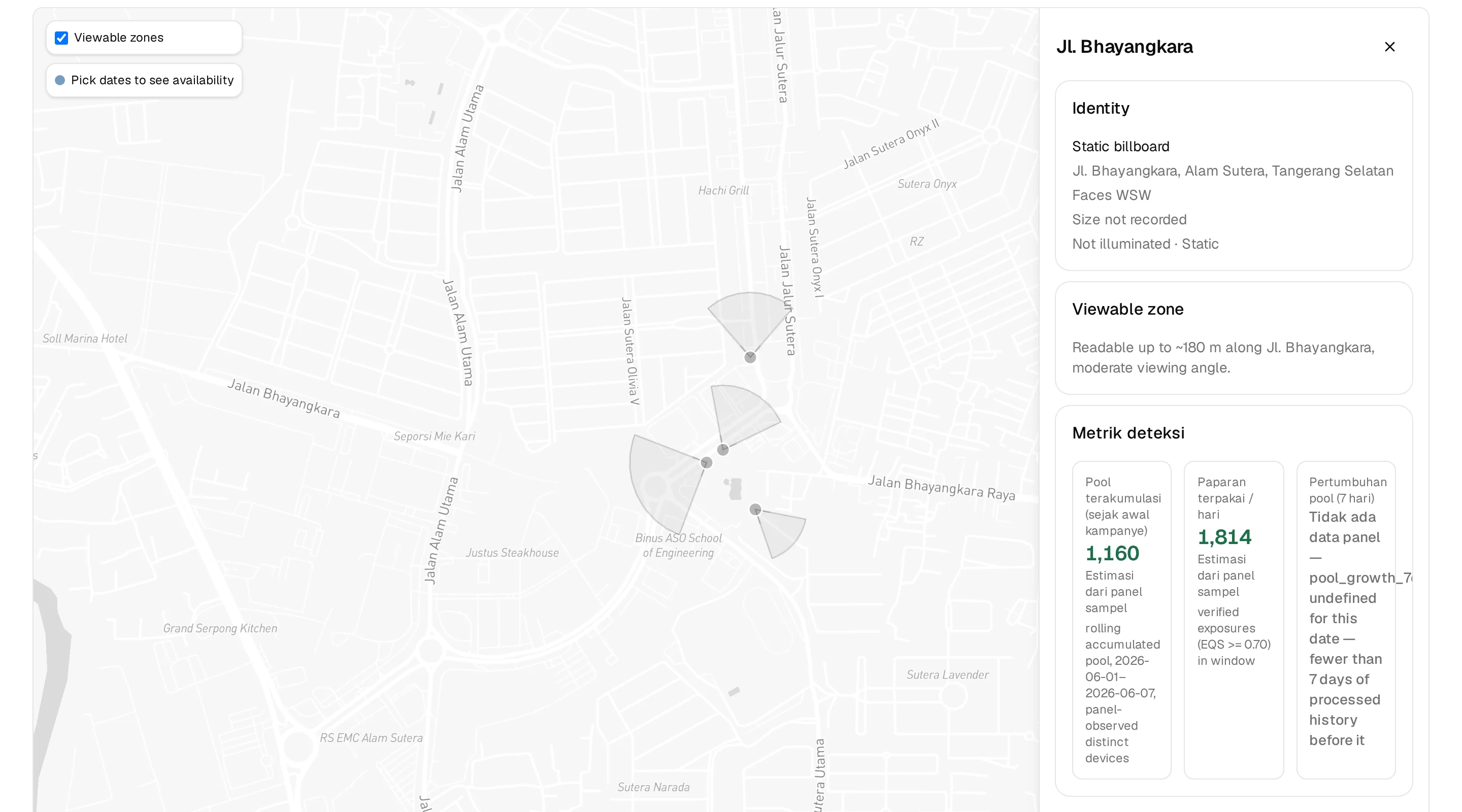Click the southeast-facing viewable zone wedge
The height and width of the screenshot is (812, 1462).
783,530
